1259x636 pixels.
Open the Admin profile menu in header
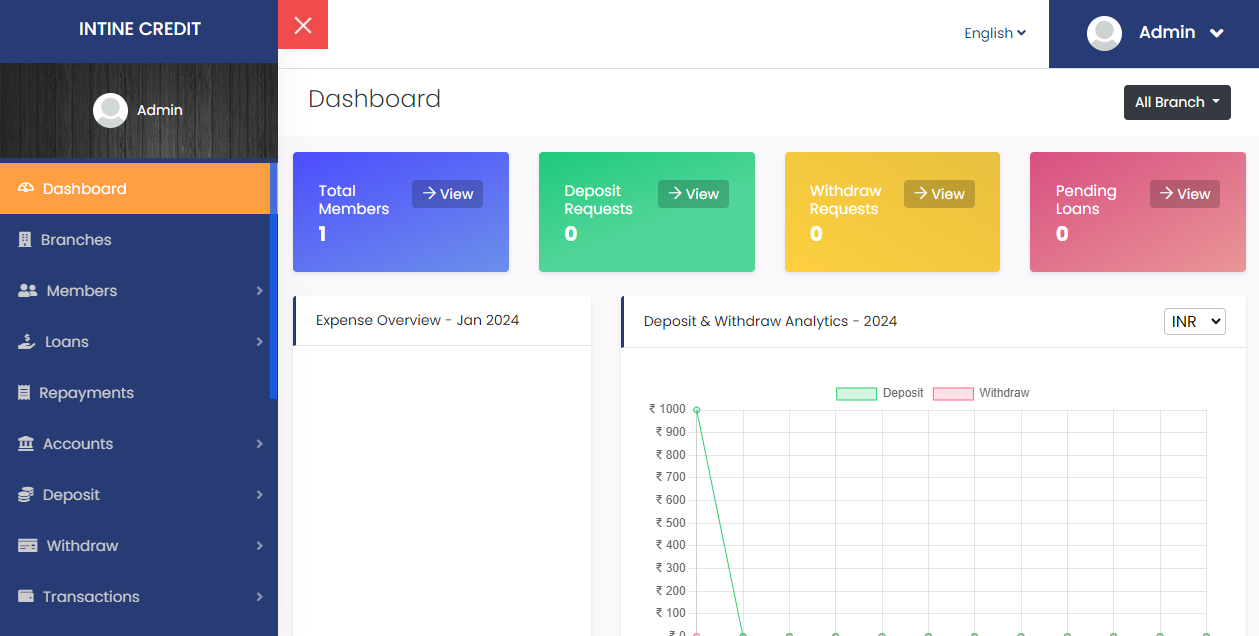1155,33
